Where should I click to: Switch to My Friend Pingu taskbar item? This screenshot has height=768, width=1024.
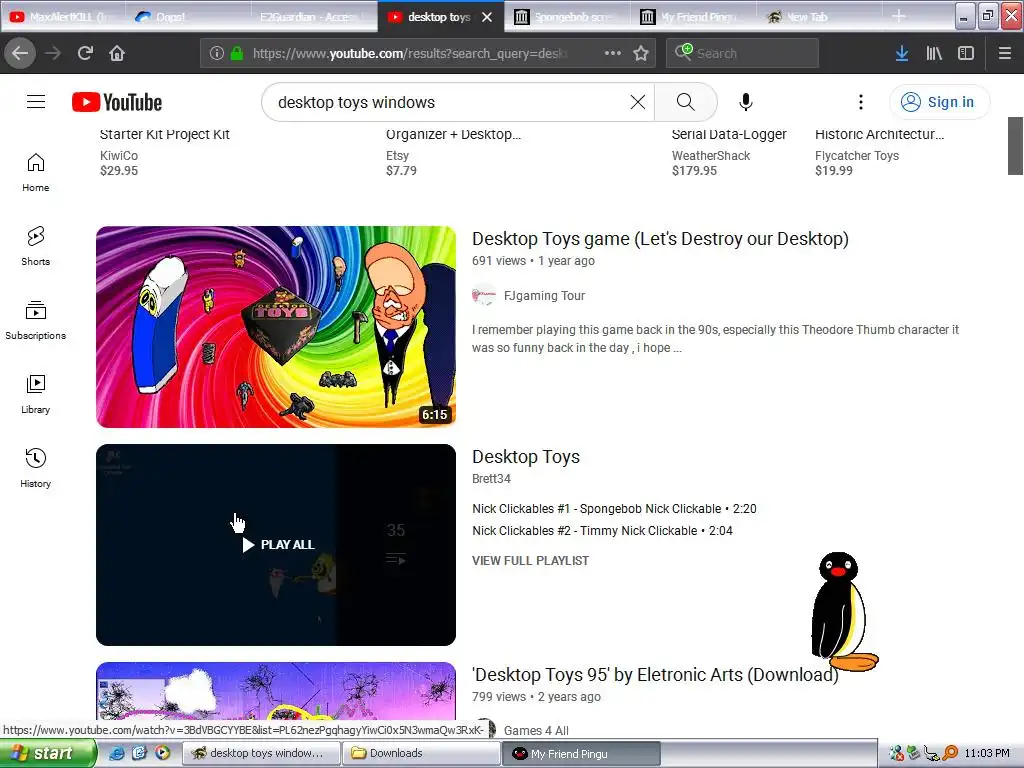(x=581, y=753)
